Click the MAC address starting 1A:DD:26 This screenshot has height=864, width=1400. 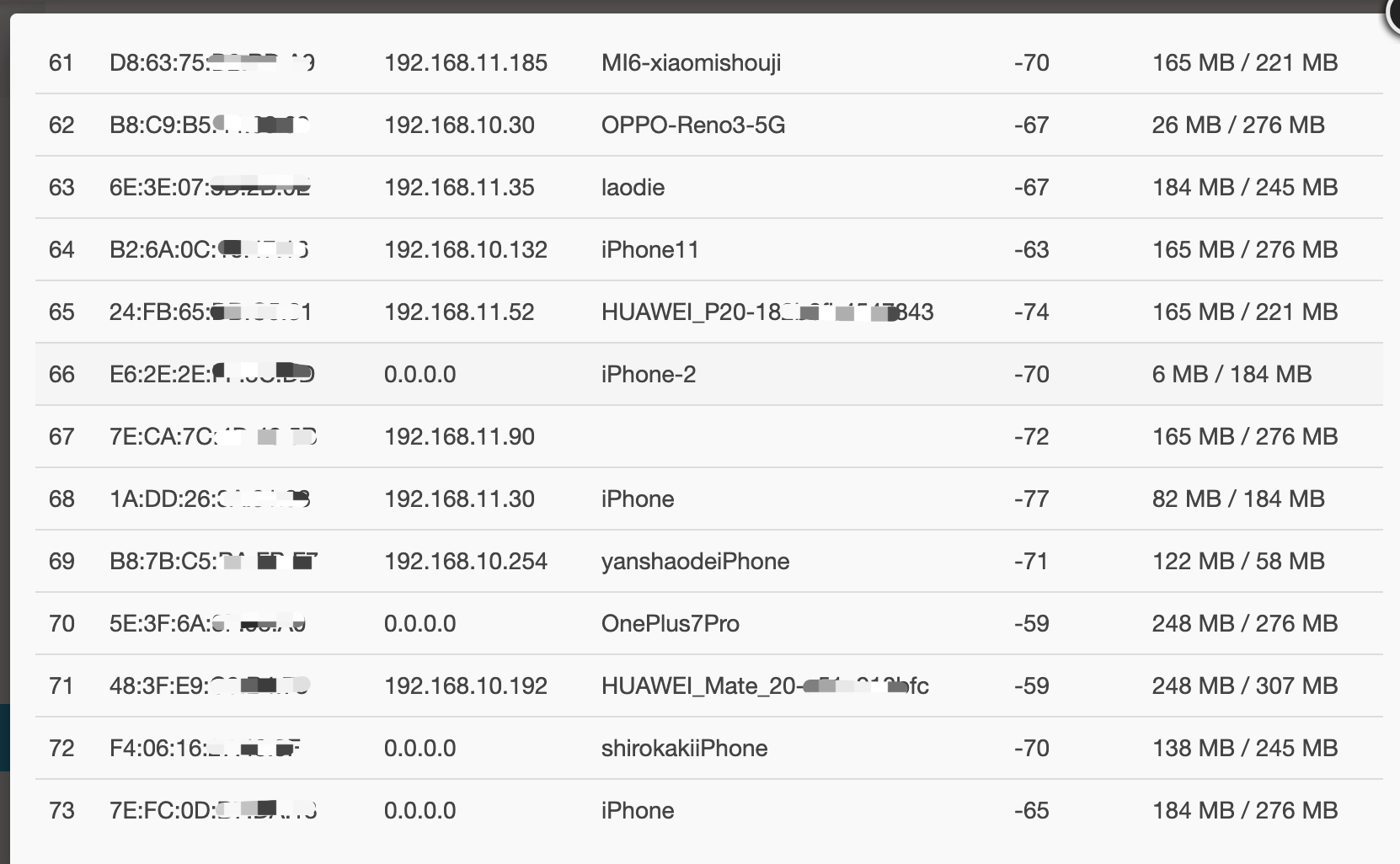pos(210,499)
